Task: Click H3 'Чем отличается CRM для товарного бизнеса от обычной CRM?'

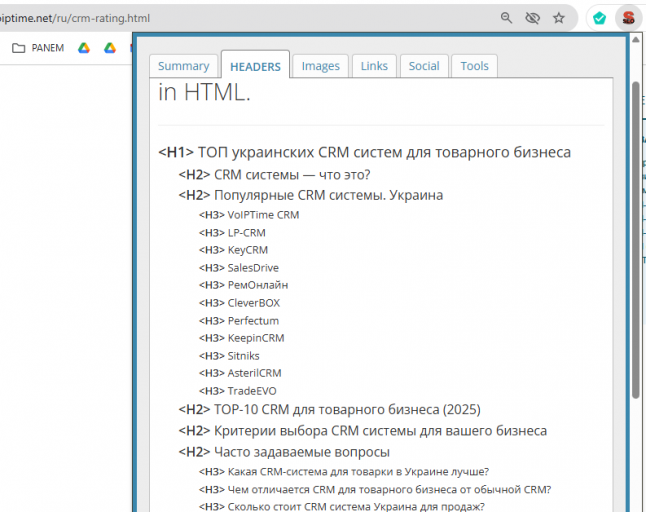Action: click(x=375, y=490)
